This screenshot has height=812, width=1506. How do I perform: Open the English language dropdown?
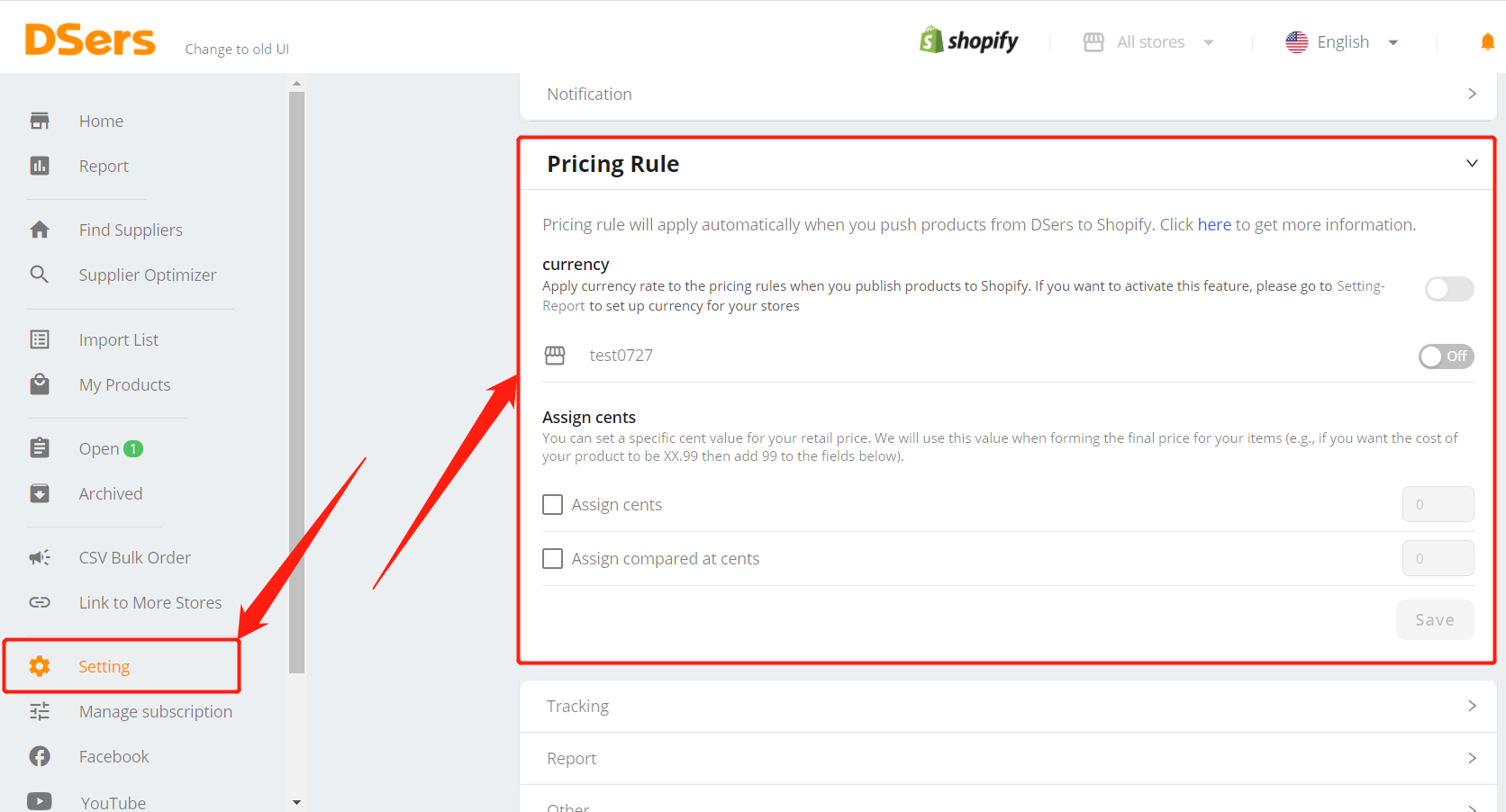click(x=1341, y=42)
